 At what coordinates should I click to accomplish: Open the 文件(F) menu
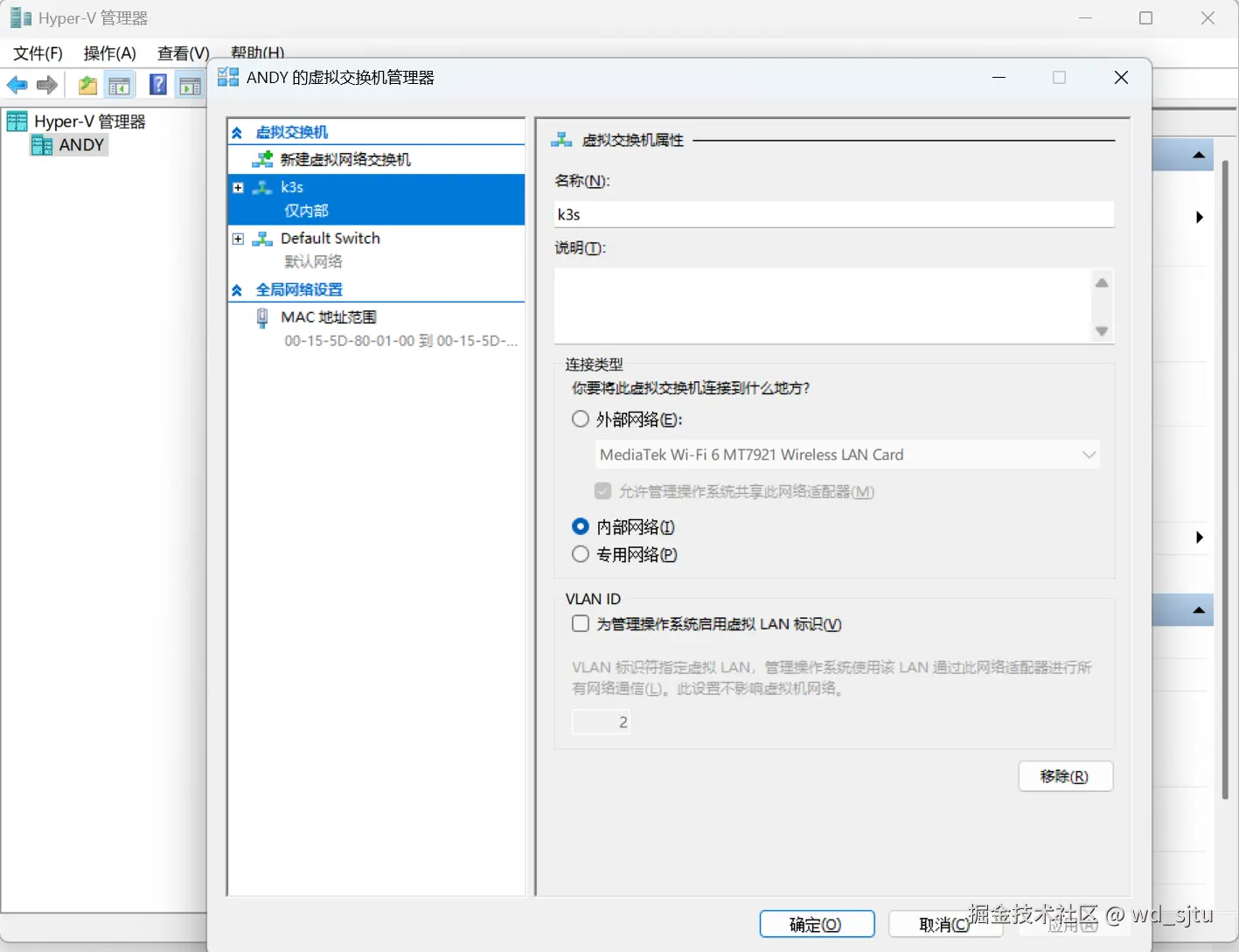click(38, 53)
